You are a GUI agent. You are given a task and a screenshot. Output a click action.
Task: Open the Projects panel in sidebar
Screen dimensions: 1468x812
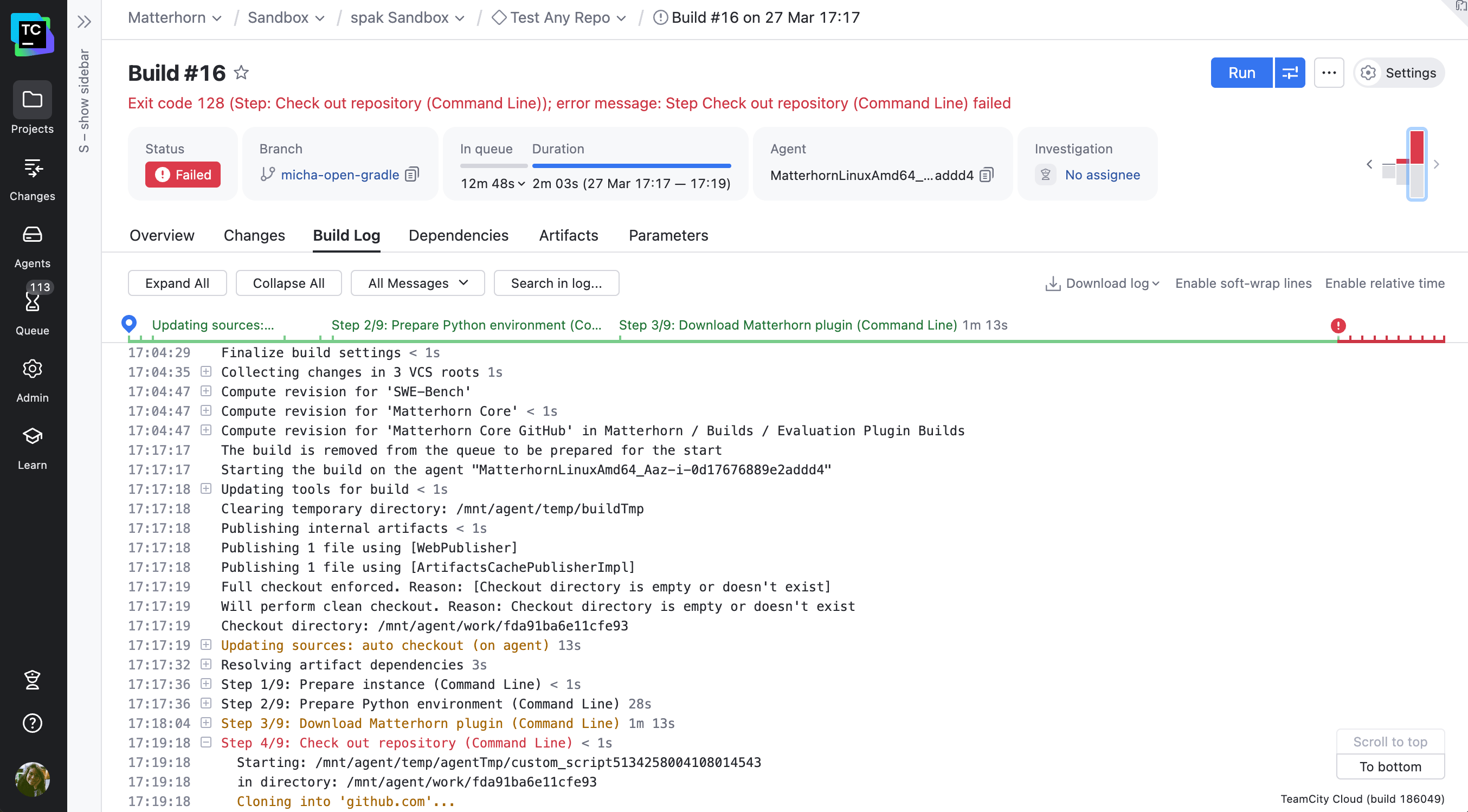(32, 109)
